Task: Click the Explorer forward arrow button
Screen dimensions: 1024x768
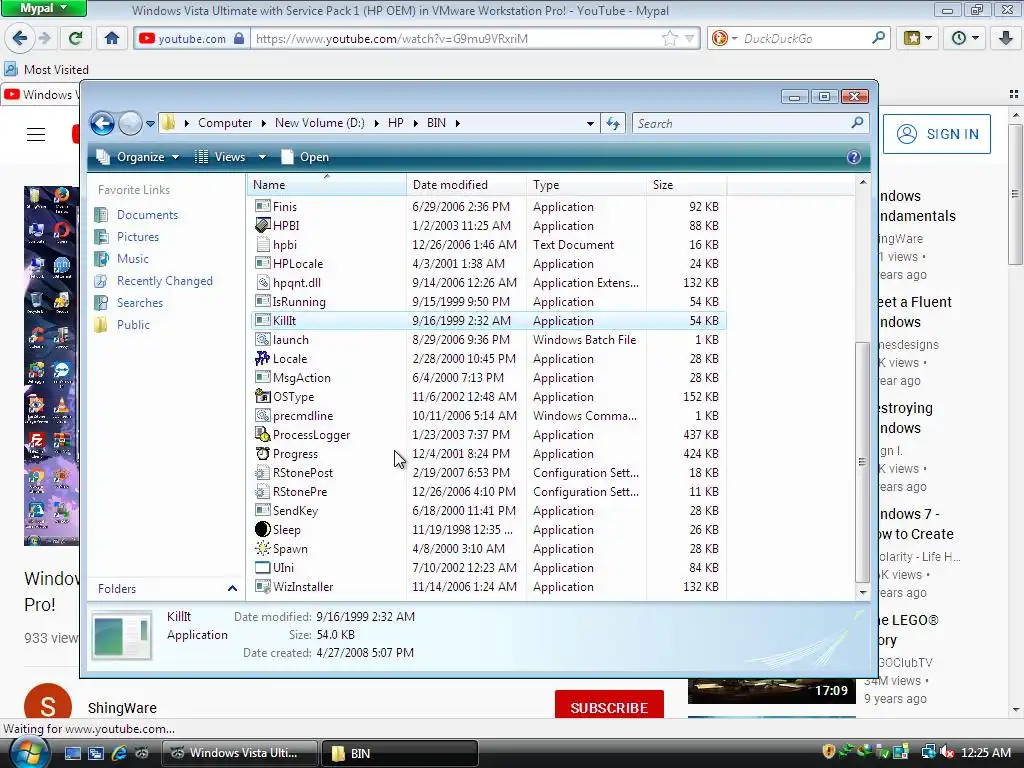Action: [130, 123]
